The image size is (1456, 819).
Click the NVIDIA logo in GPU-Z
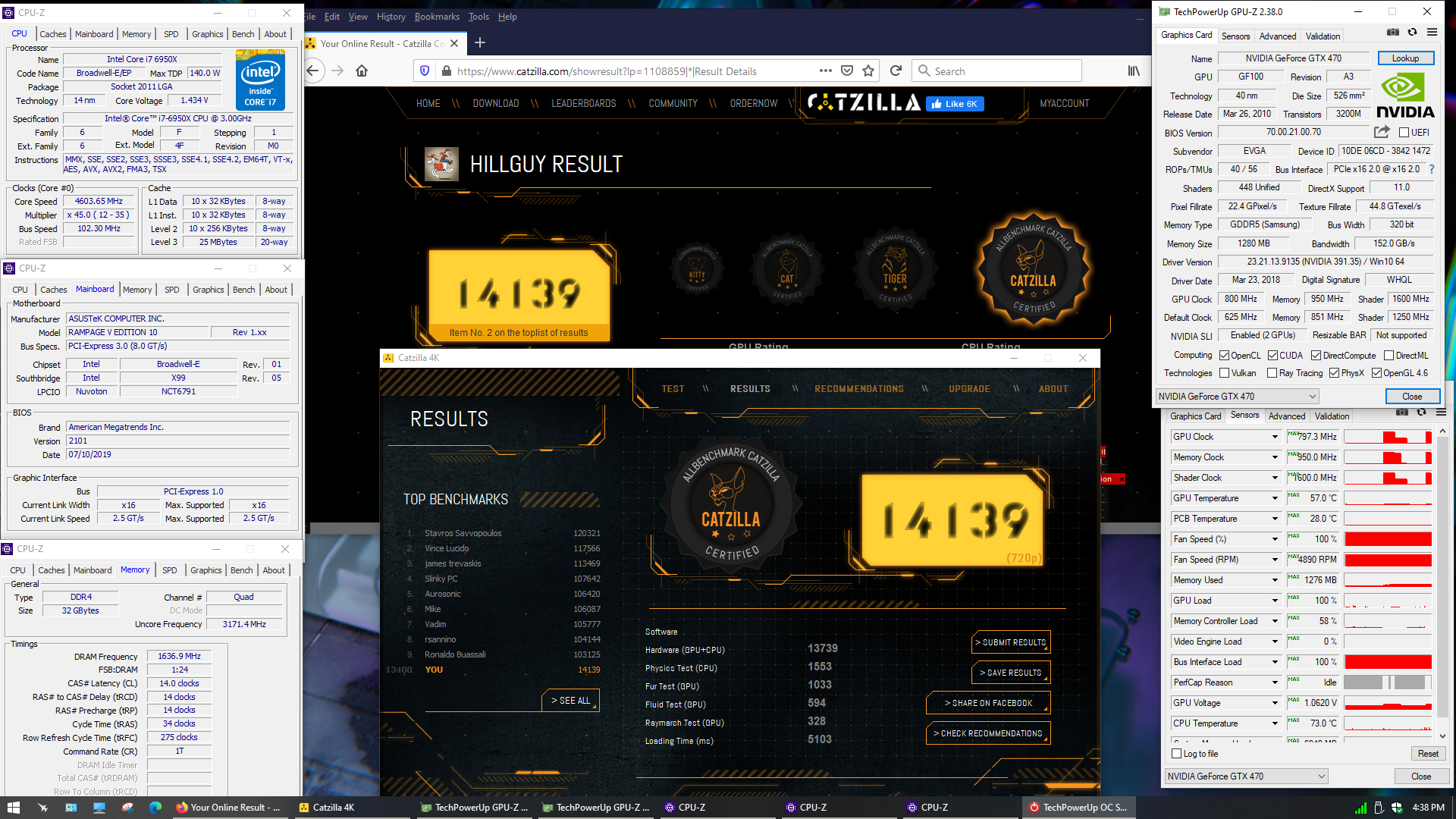click(1404, 96)
